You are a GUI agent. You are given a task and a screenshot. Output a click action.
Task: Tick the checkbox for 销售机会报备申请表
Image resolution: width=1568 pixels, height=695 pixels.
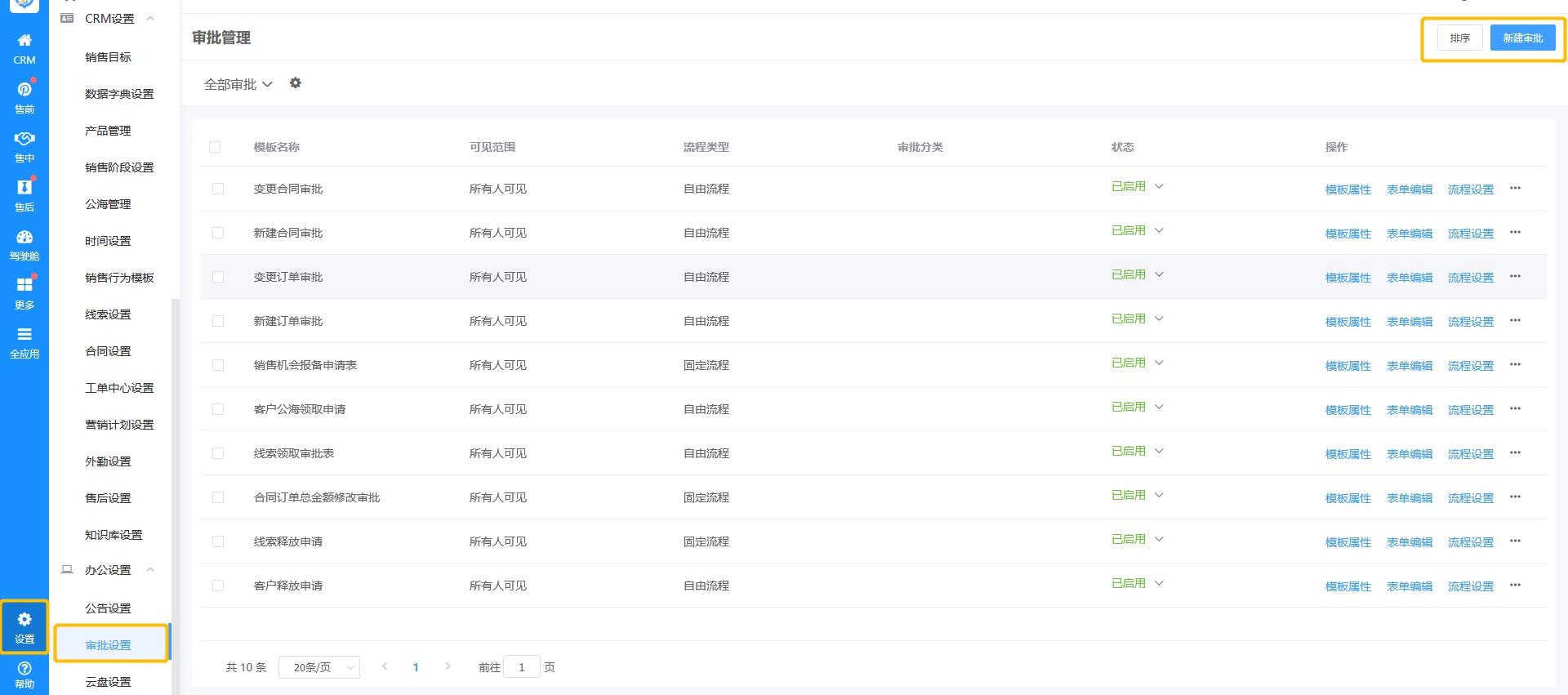(218, 365)
